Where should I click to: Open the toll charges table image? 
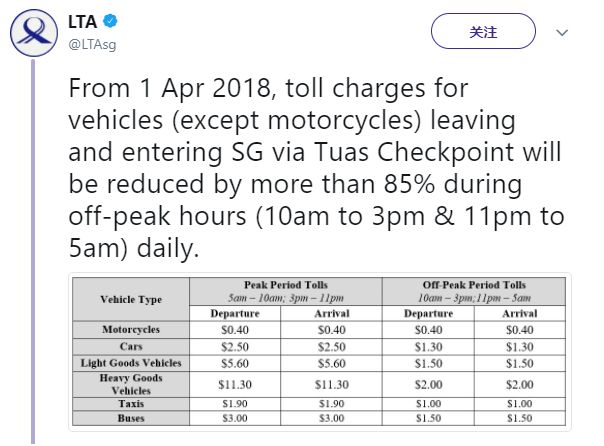pyautogui.click(x=320, y=352)
